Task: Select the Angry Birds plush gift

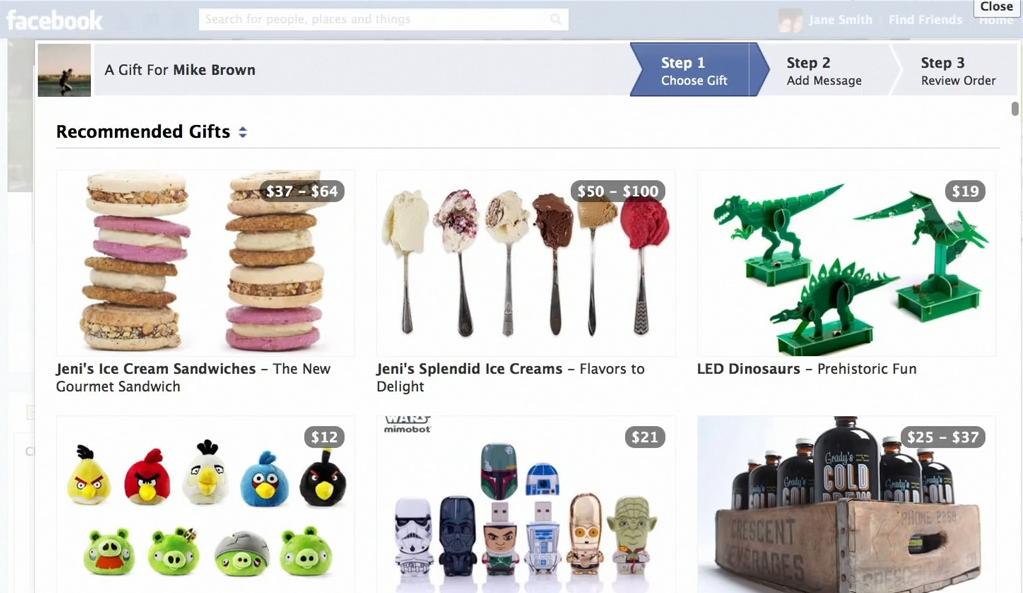Action: (206, 504)
